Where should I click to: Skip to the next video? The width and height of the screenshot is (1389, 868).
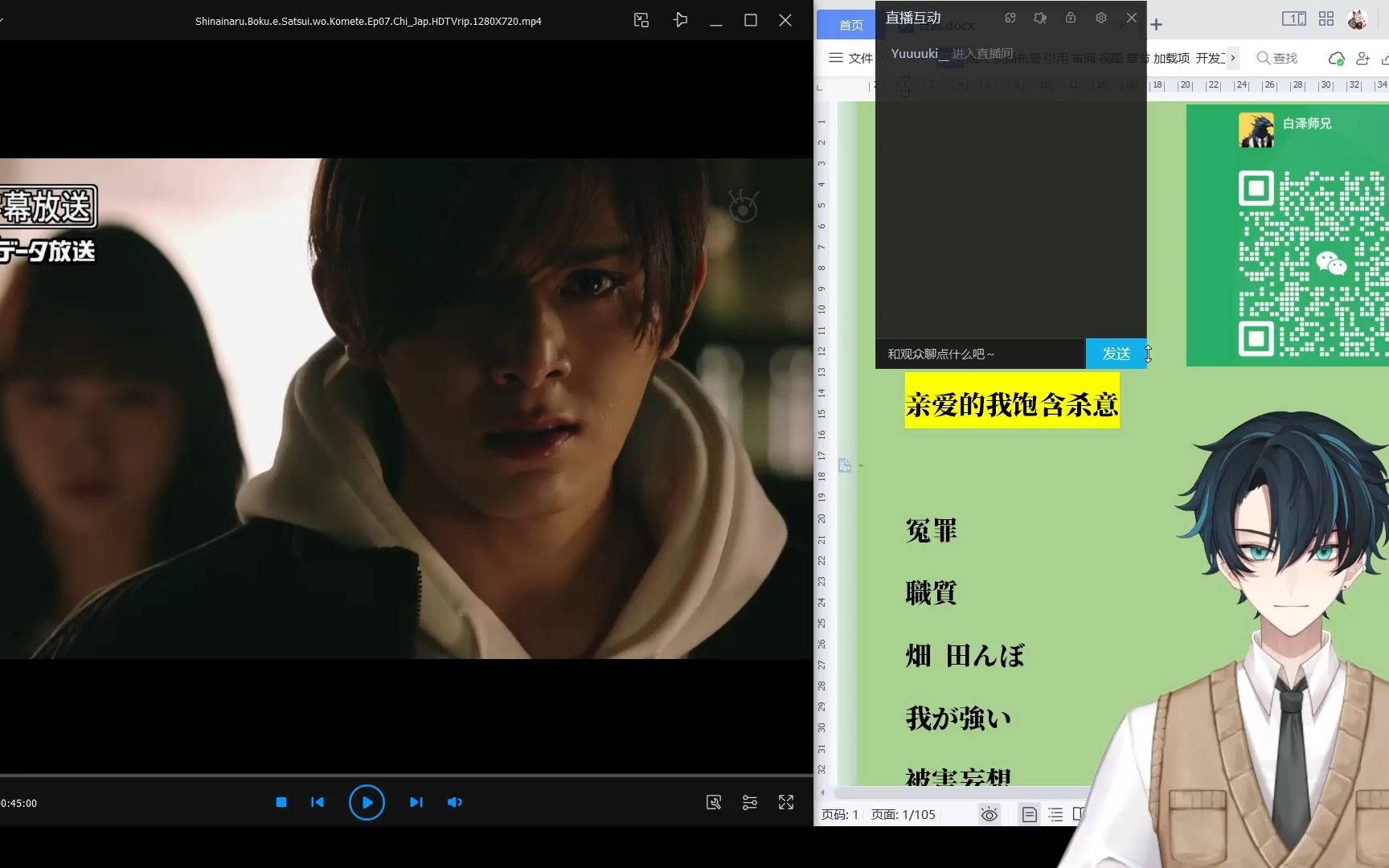(x=416, y=802)
